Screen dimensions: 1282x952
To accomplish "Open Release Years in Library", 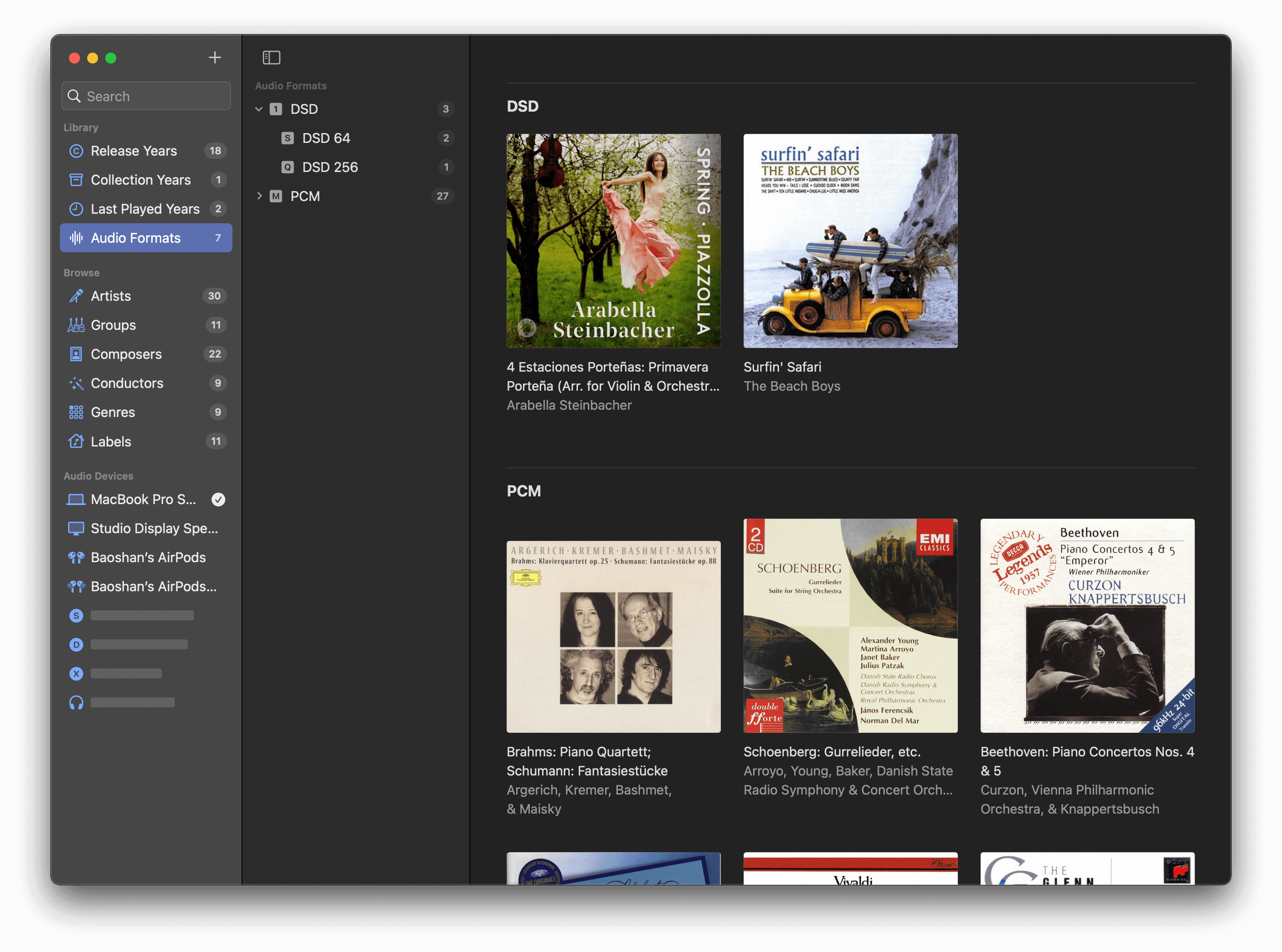I will 134,151.
